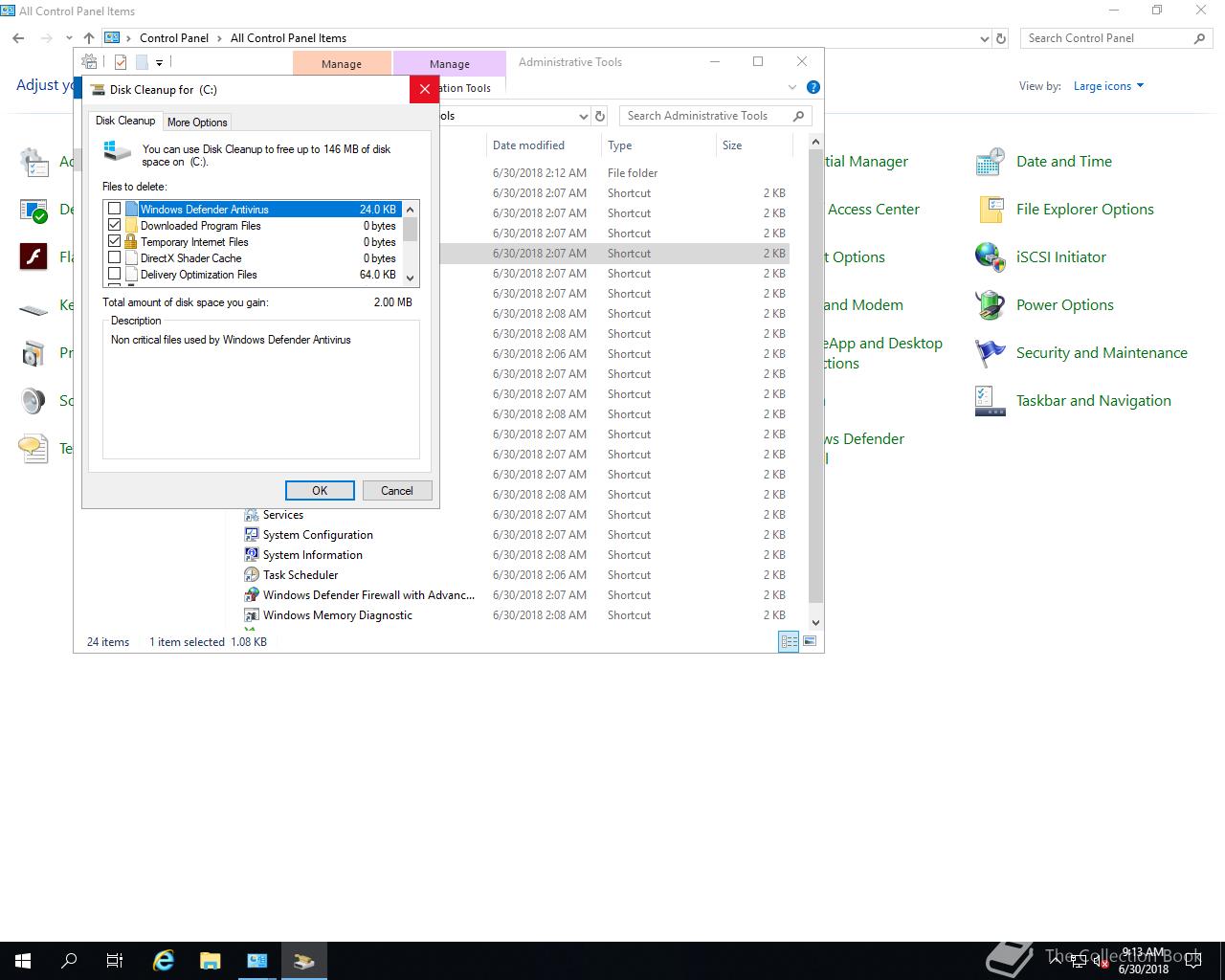Click New folder icon in quick access toolbar

point(142,62)
